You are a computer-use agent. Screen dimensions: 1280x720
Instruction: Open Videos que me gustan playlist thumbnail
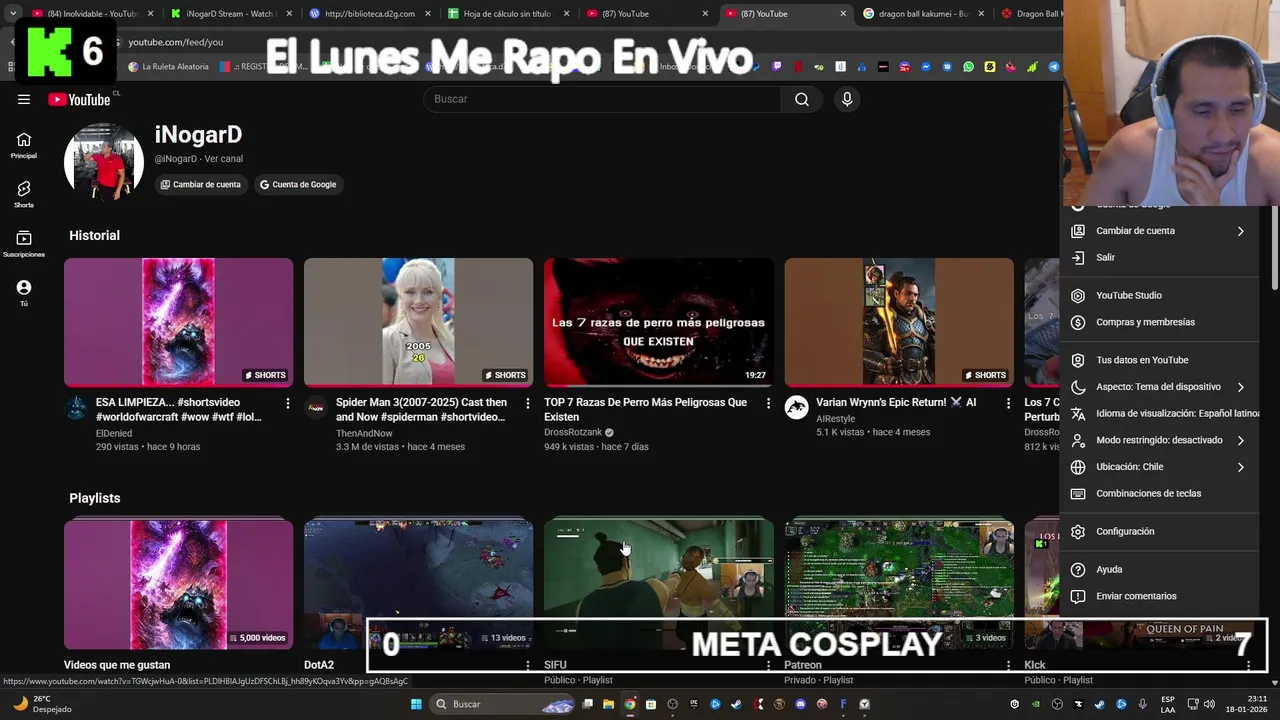pos(179,585)
